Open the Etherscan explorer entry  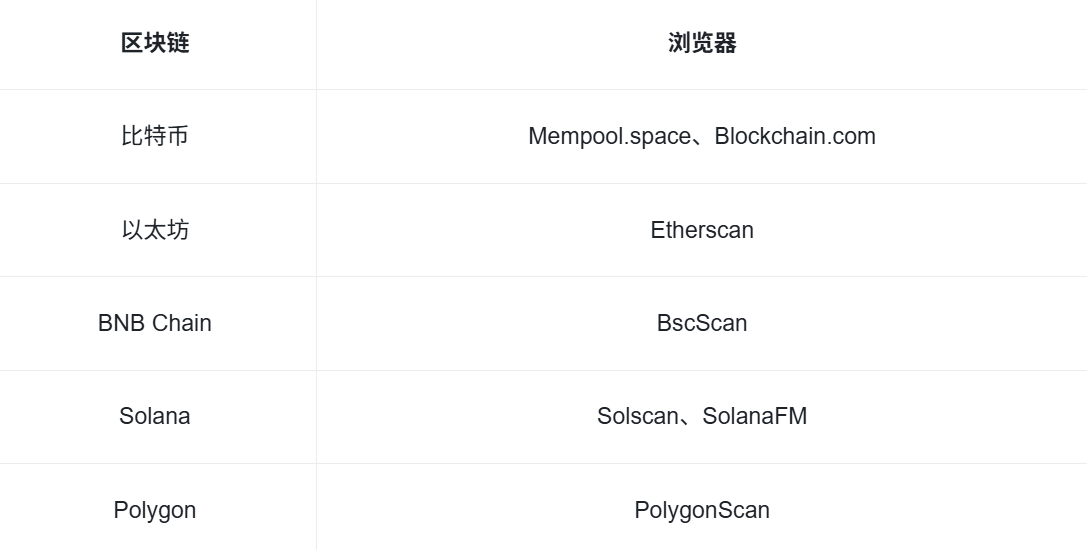tap(702, 230)
